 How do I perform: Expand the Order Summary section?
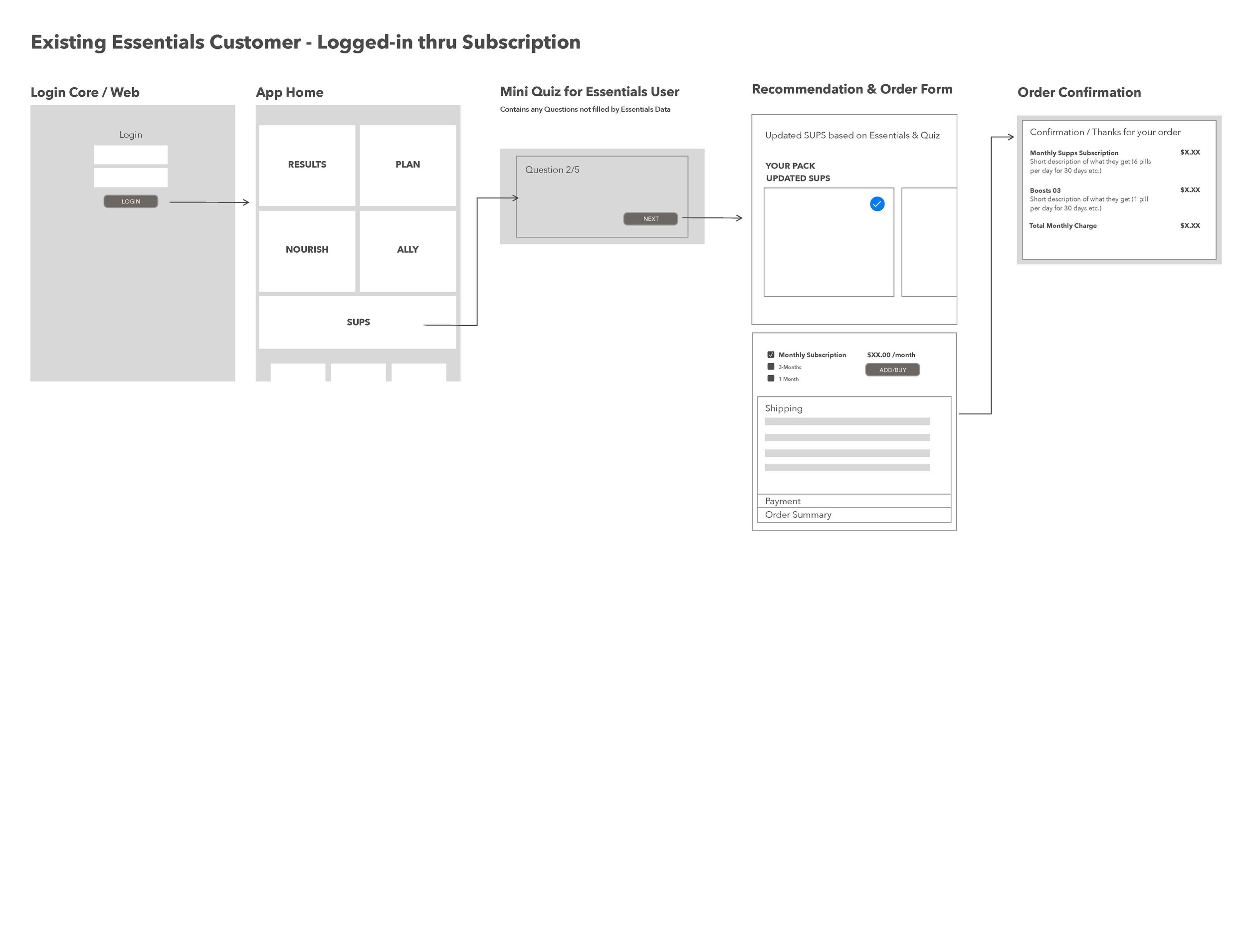coord(850,514)
